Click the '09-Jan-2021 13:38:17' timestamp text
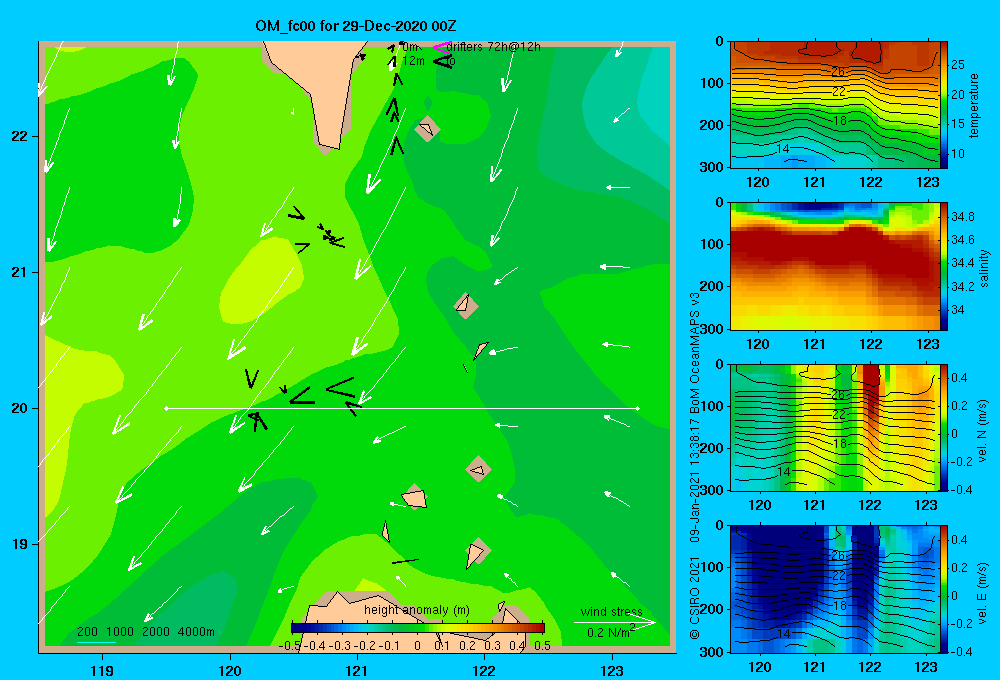Viewport: 1000px width, 680px height. coord(695,475)
